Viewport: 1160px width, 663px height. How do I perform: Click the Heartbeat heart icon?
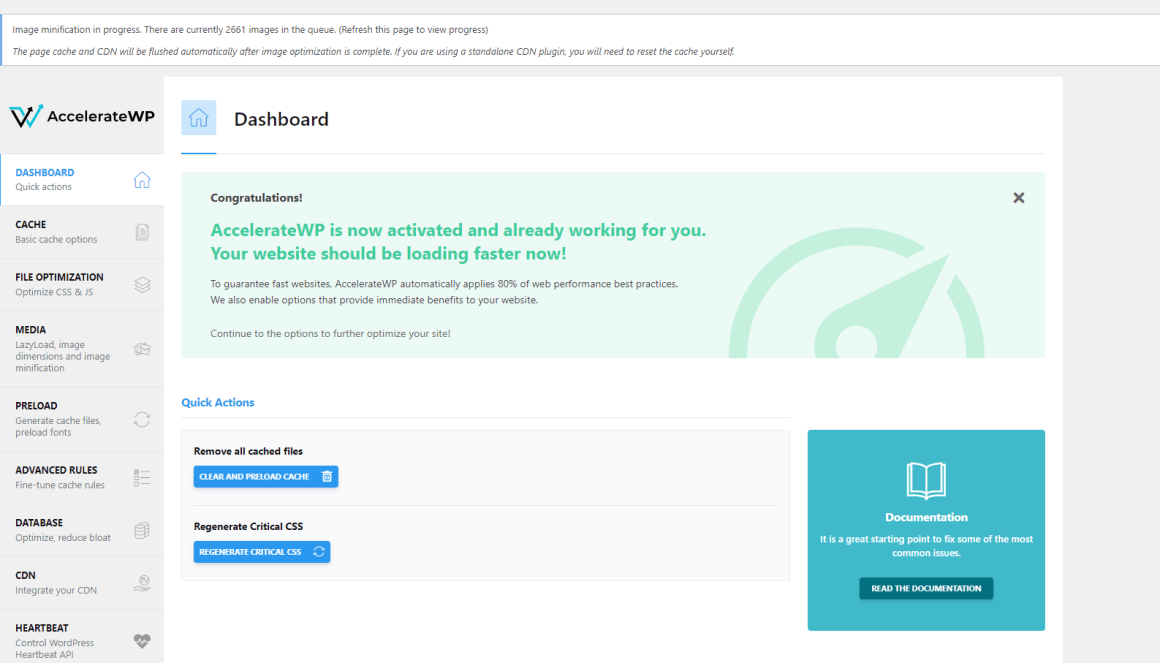click(142, 641)
